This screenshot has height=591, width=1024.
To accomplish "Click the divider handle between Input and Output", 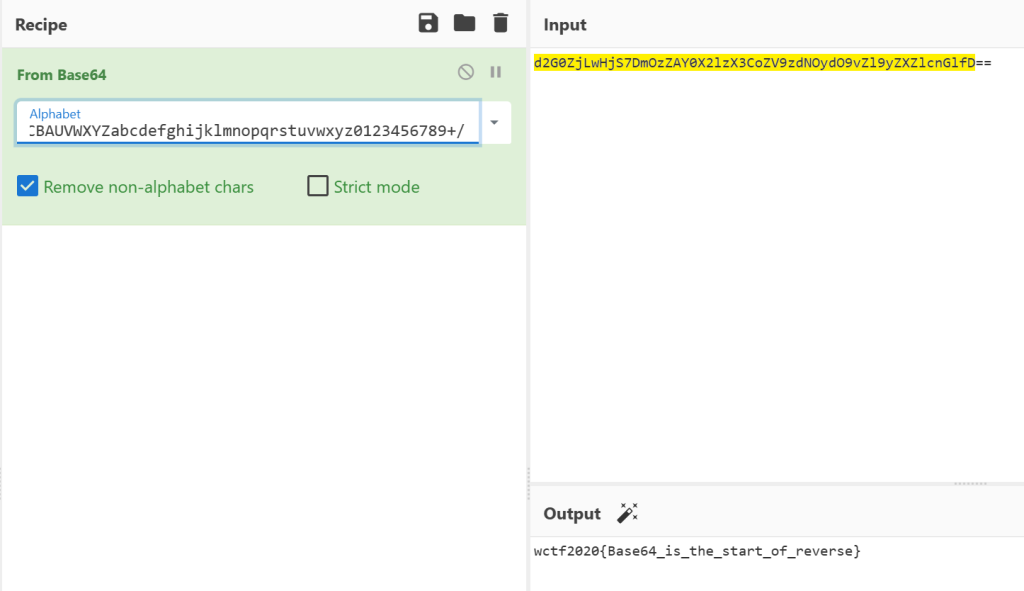I will [970, 484].
